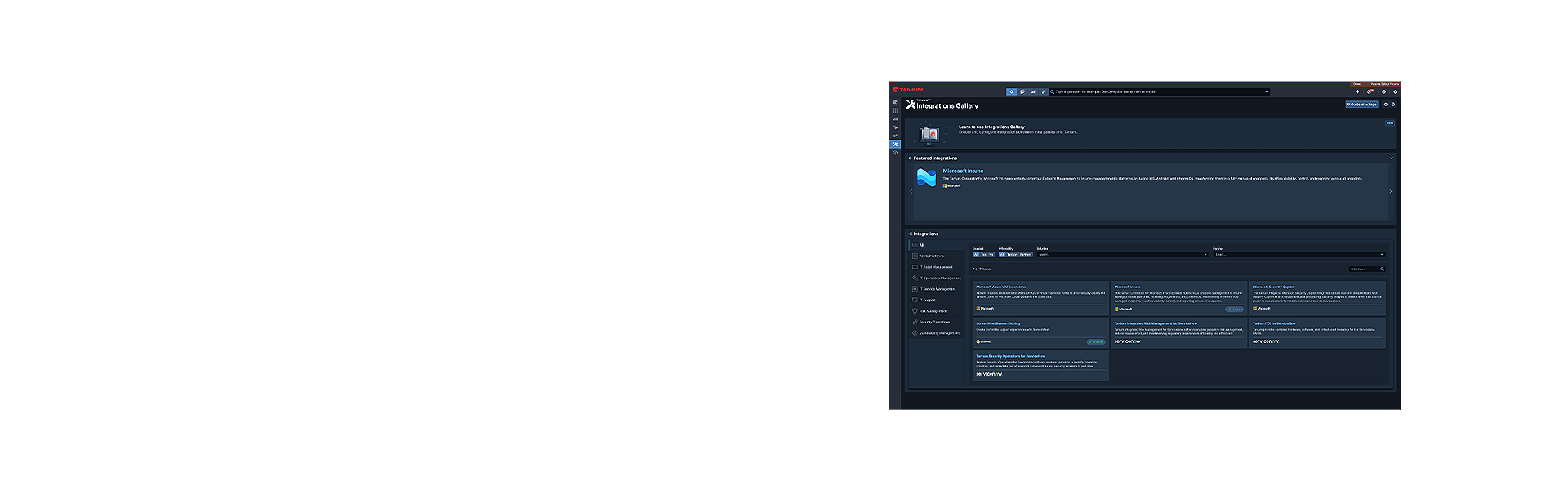The image size is (1568, 490).
Task: Click the chart icon in the question bar
Action: [1033, 91]
